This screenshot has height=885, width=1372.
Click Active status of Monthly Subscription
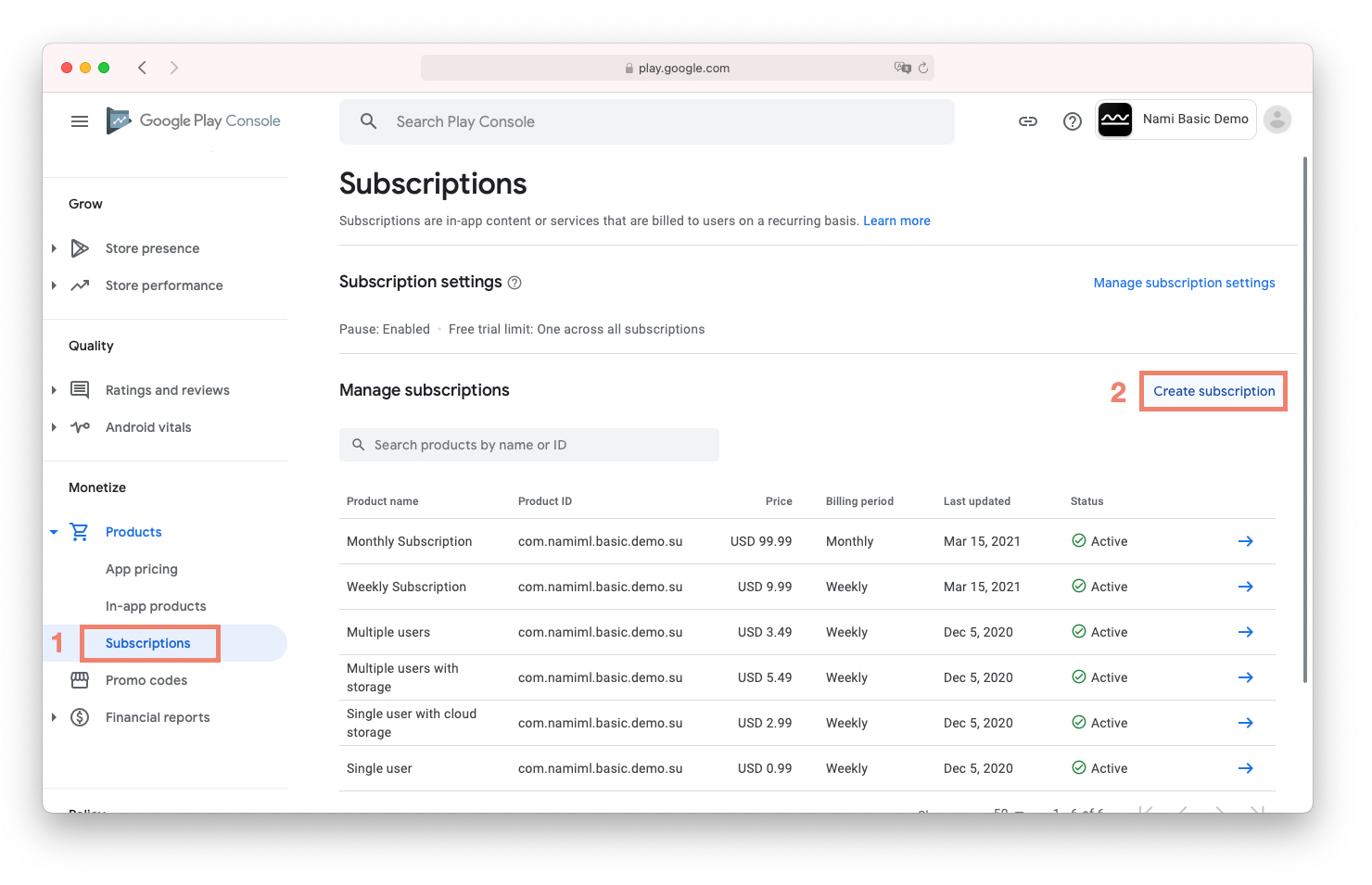(x=1099, y=541)
